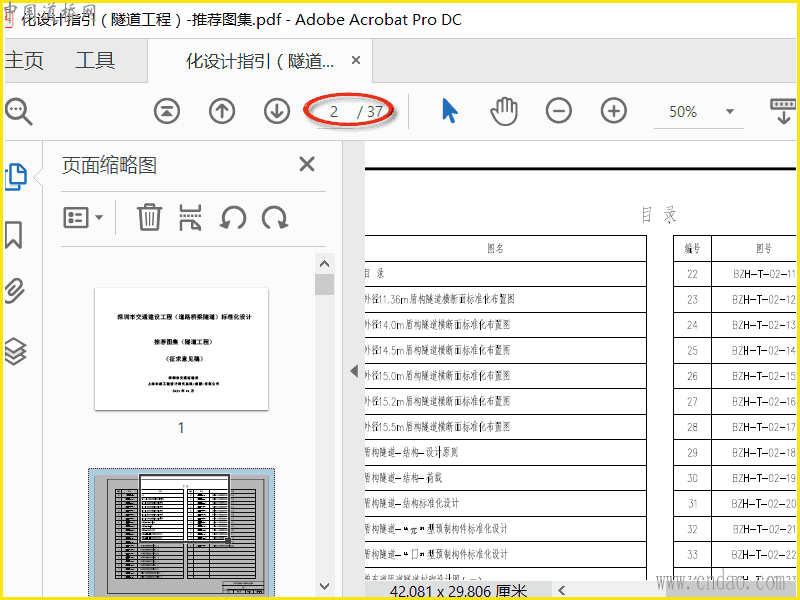Image resolution: width=800 pixels, height=600 pixels.
Task: Click page size 42.081 x 29.806 厘米
Action: 458,591
